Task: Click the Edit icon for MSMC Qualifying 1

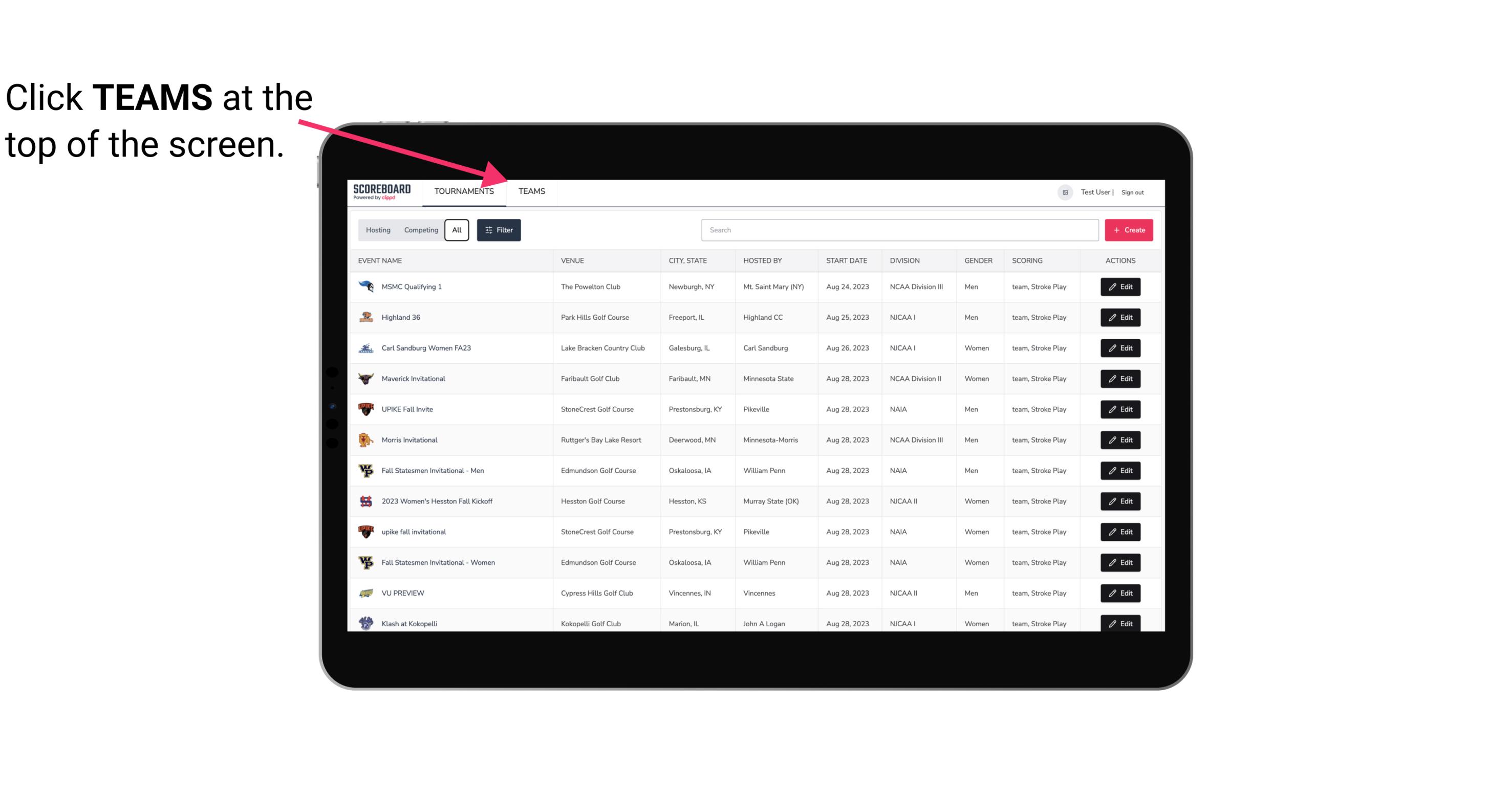Action: pyautogui.click(x=1121, y=287)
